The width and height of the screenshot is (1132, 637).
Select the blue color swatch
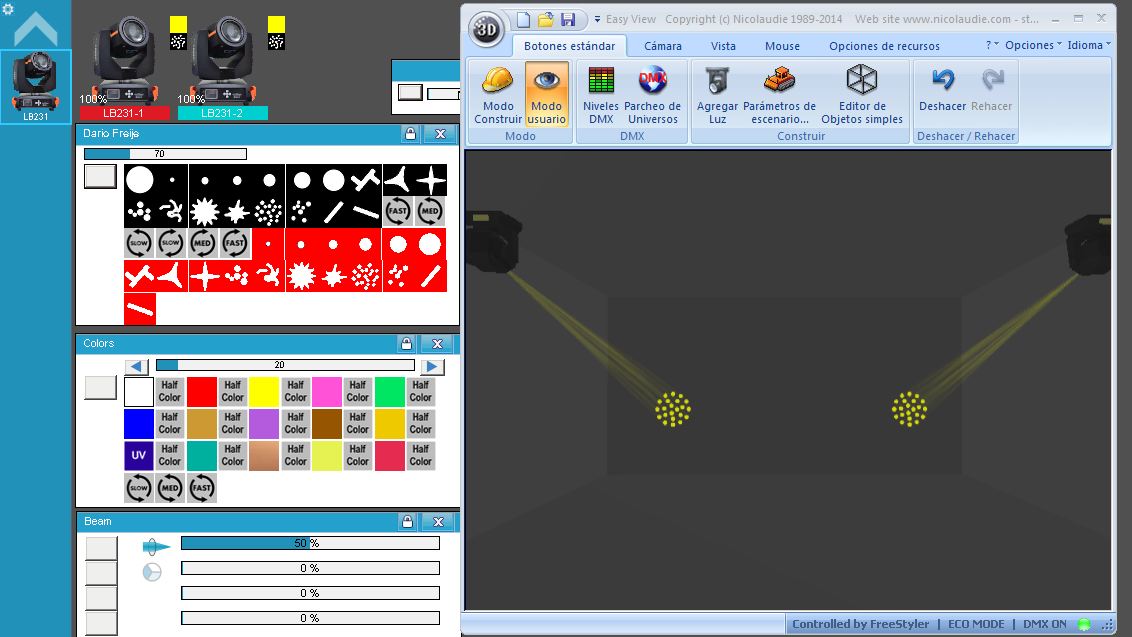point(139,423)
